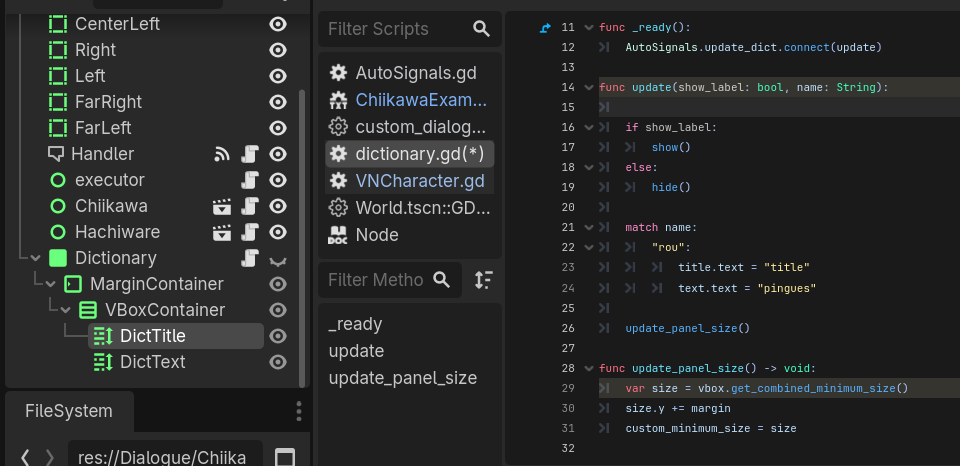Open AutoSignals.gd from the script list
The image size is (960, 466).
coord(415,73)
